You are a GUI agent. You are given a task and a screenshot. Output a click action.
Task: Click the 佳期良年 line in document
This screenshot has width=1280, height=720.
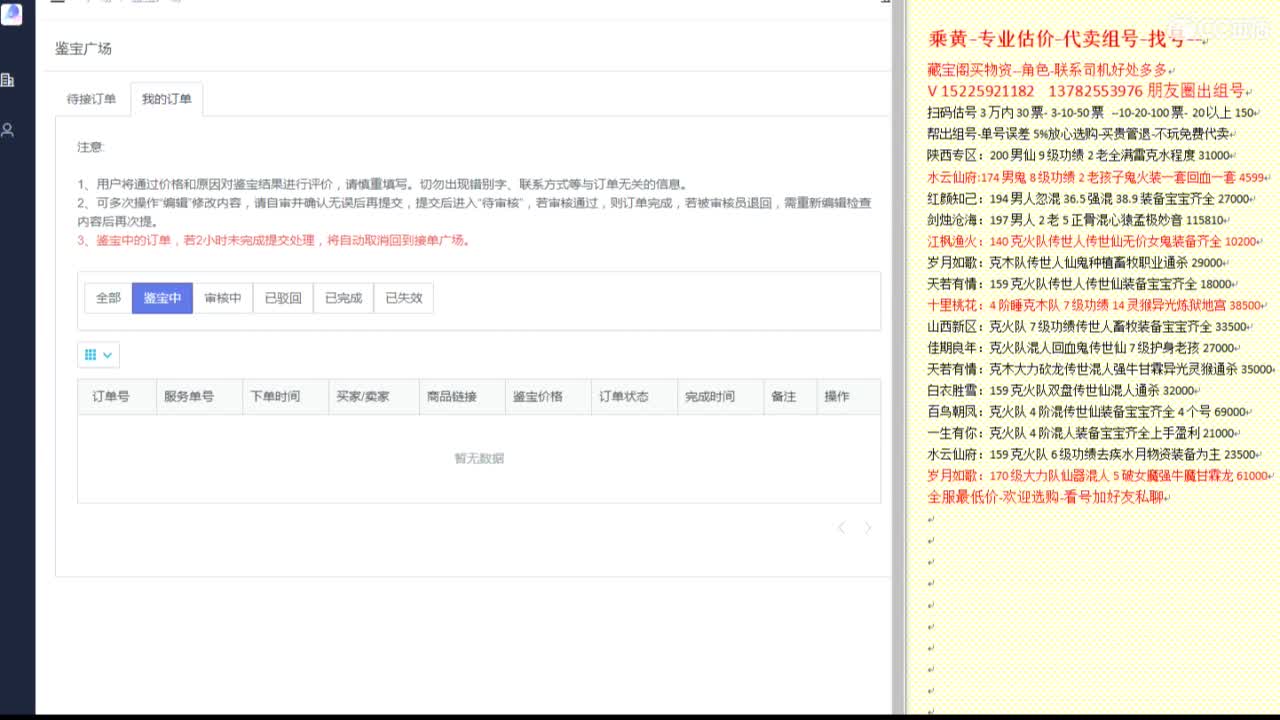1081,347
